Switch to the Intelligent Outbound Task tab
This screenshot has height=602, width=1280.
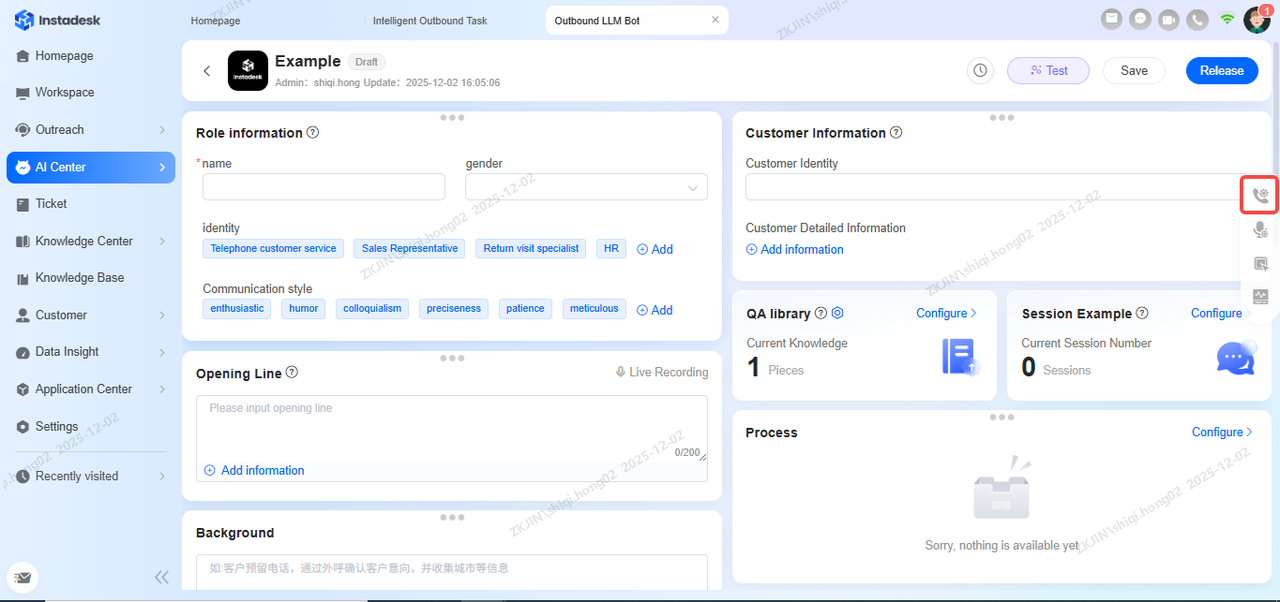tap(430, 20)
